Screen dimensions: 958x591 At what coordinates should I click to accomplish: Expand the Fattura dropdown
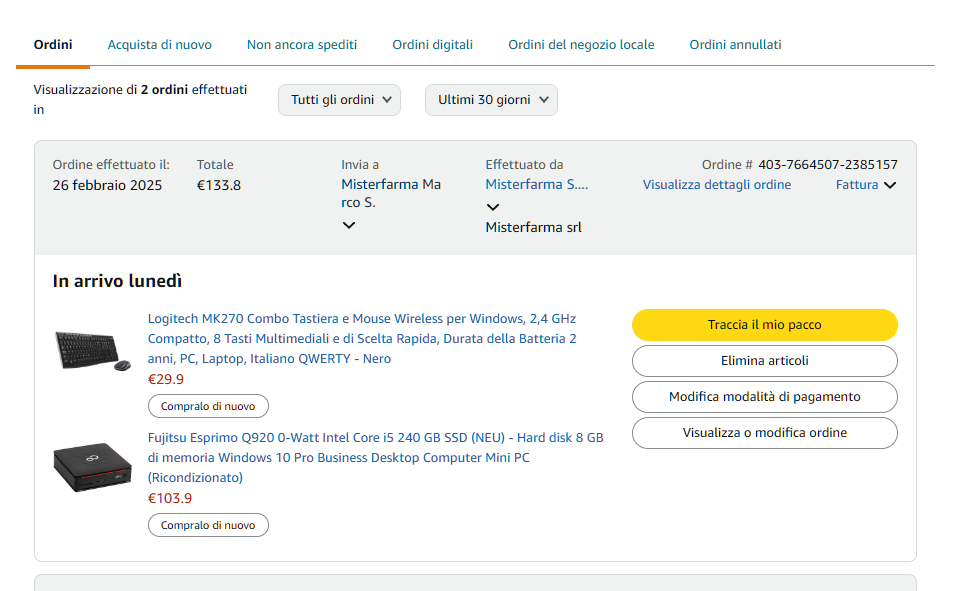tap(866, 185)
